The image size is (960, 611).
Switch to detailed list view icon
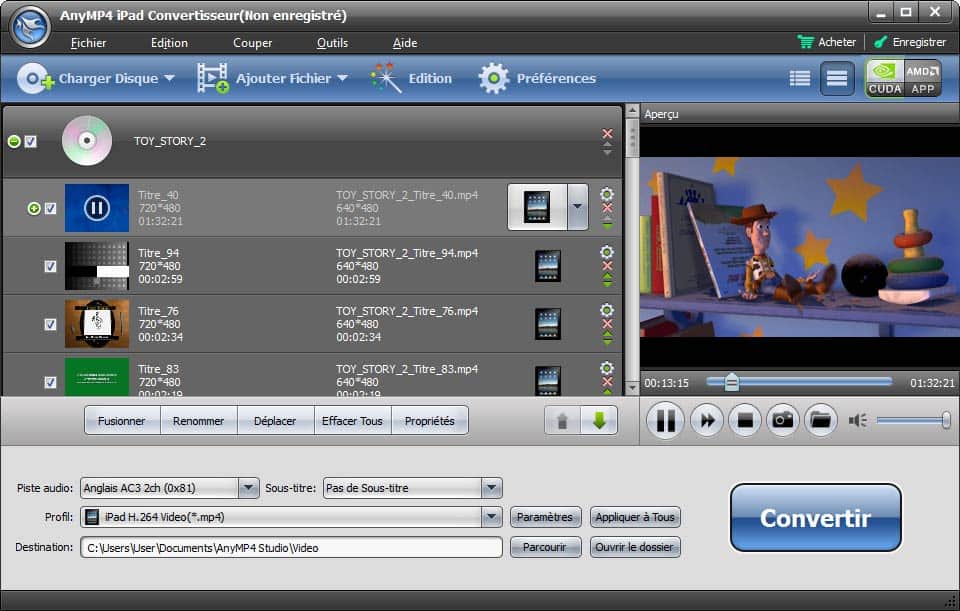click(837, 78)
